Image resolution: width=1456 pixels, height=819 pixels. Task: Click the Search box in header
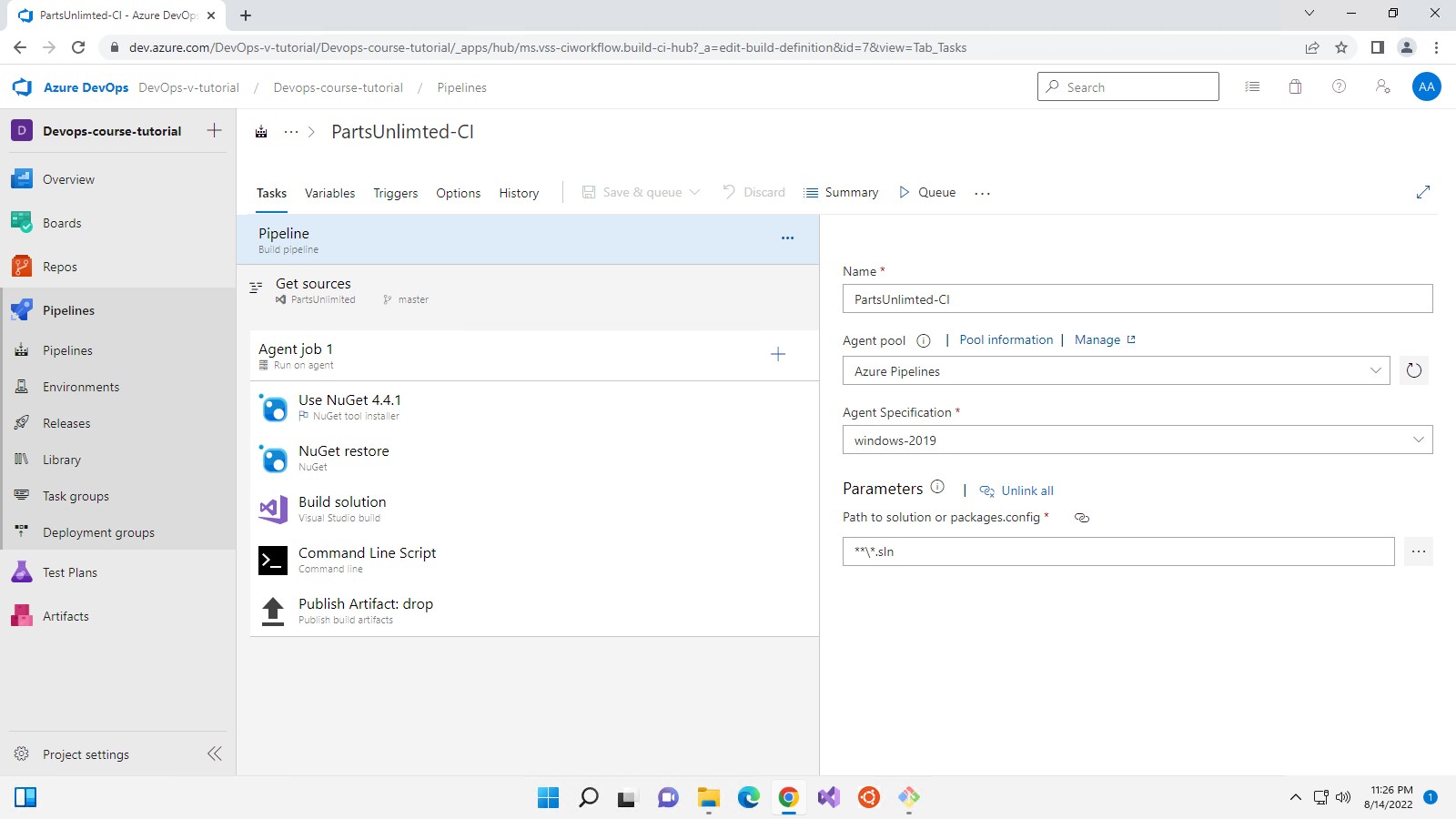pyautogui.click(x=1127, y=86)
